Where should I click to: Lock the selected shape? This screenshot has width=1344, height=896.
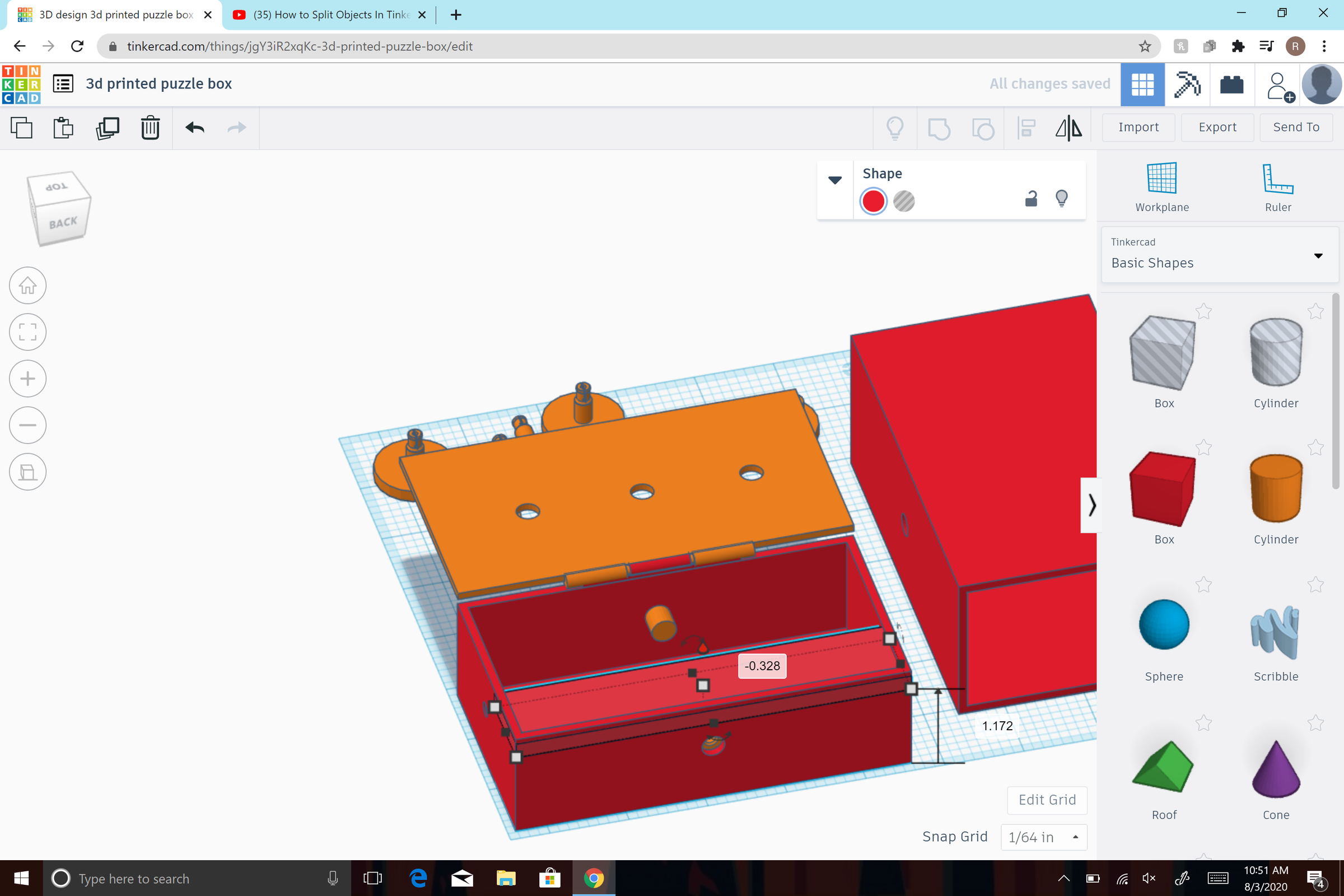pyautogui.click(x=1030, y=198)
